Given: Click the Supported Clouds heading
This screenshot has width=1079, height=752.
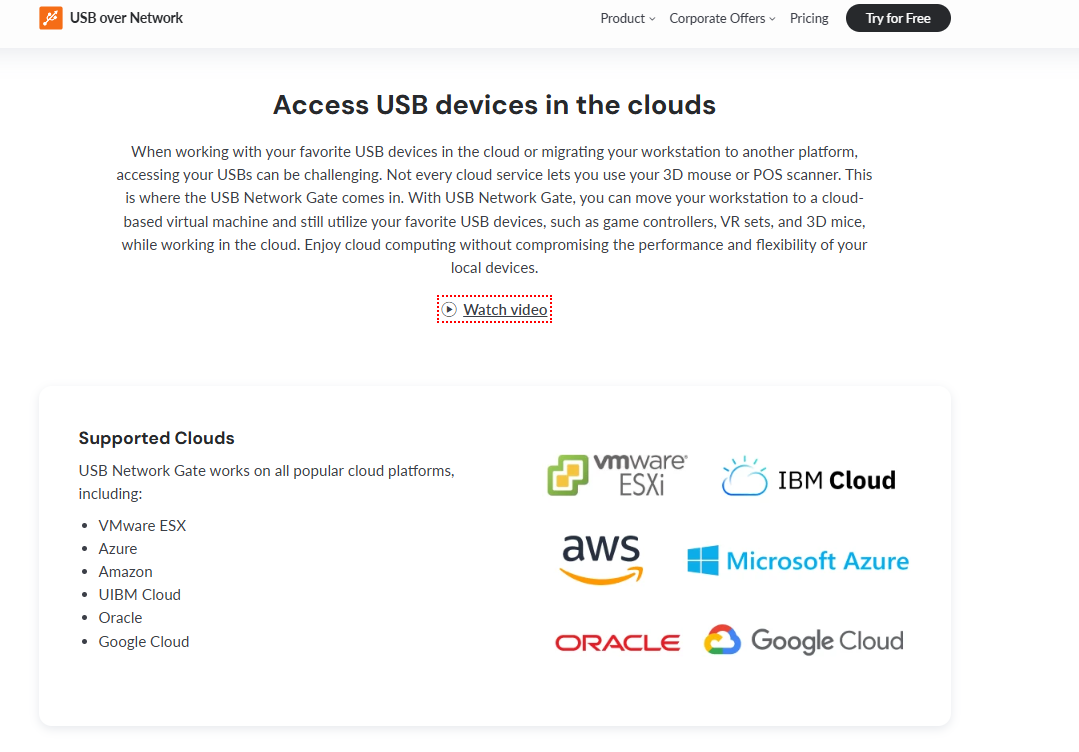Looking at the screenshot, I should tap(156, 438).
